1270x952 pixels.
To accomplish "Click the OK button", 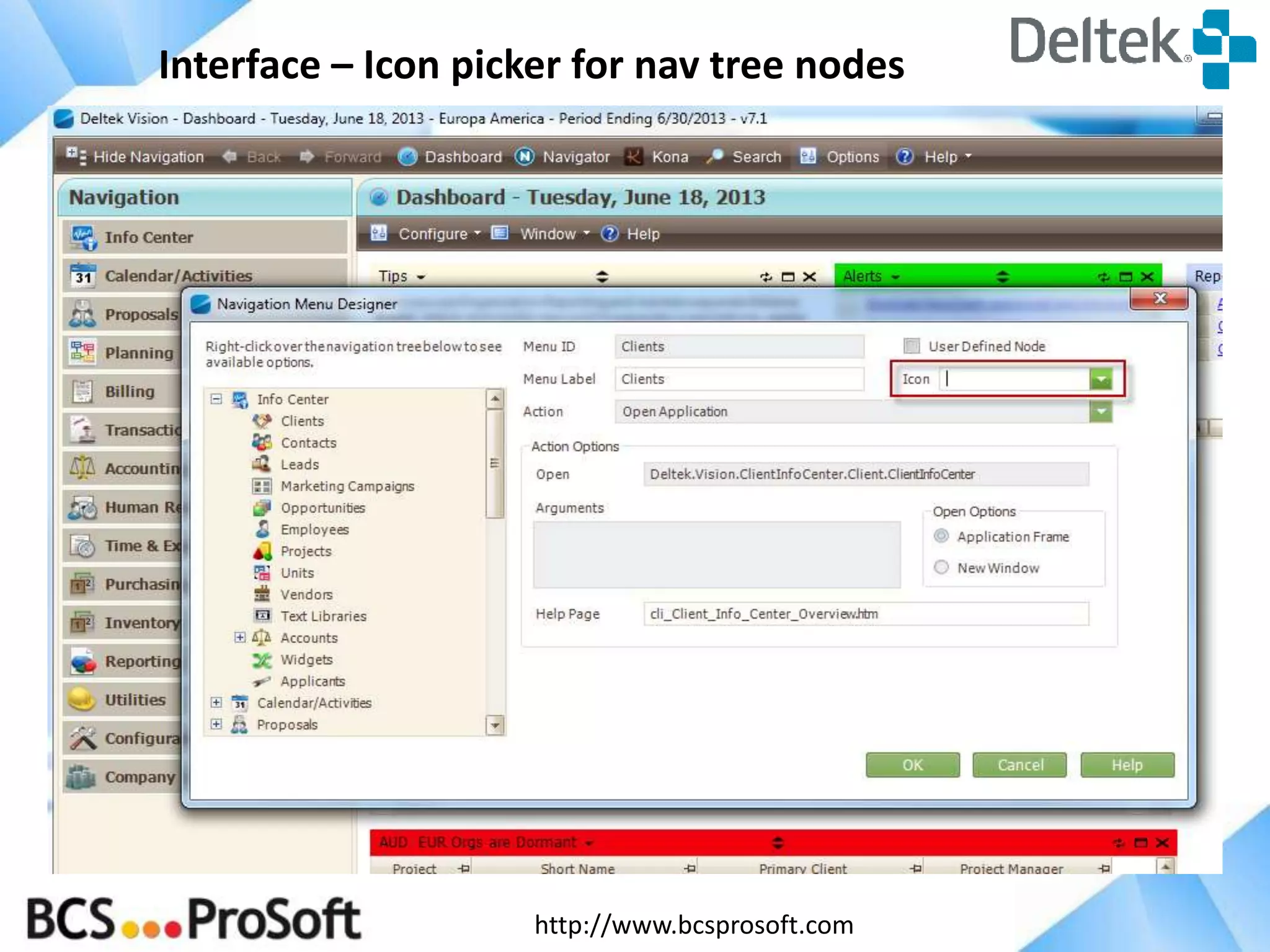I will point(913,765).
